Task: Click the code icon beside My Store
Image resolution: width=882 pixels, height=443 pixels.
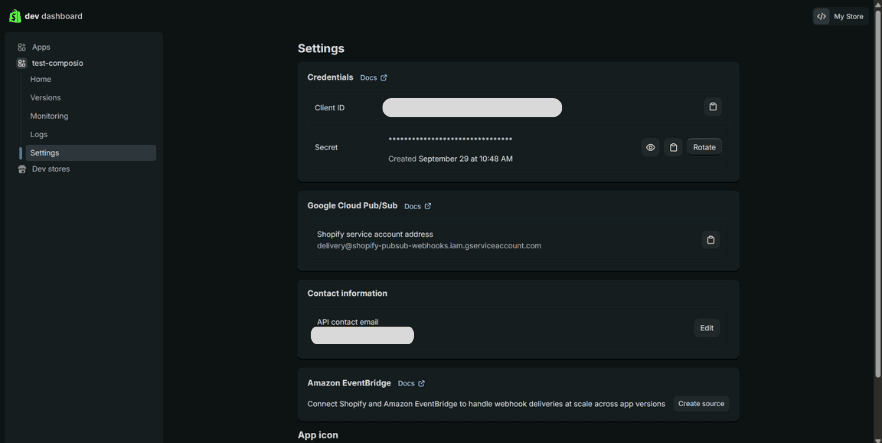Action: tap(821, 16)
